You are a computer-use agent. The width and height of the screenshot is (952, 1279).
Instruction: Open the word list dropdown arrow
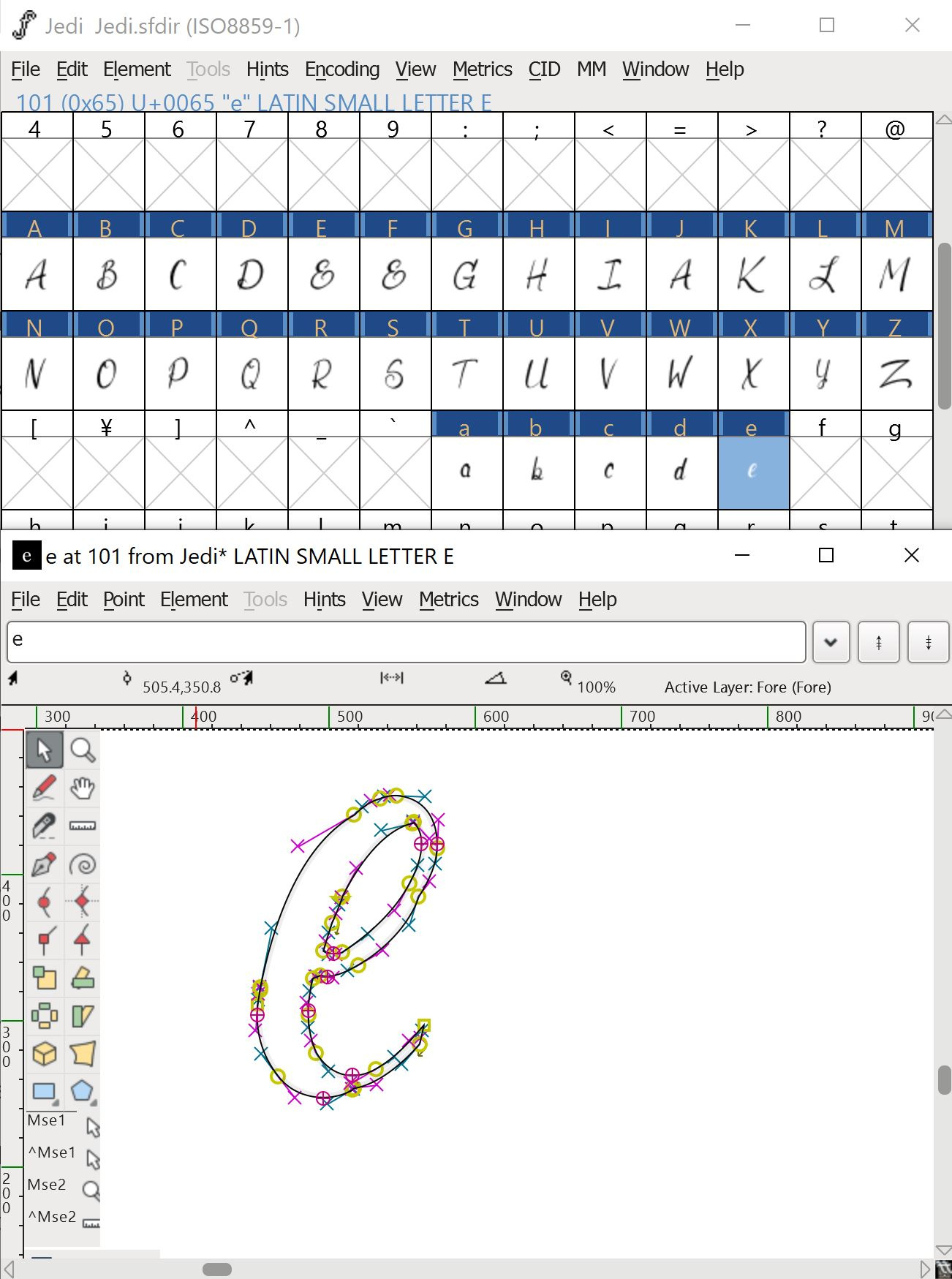(x=831, y=642)
